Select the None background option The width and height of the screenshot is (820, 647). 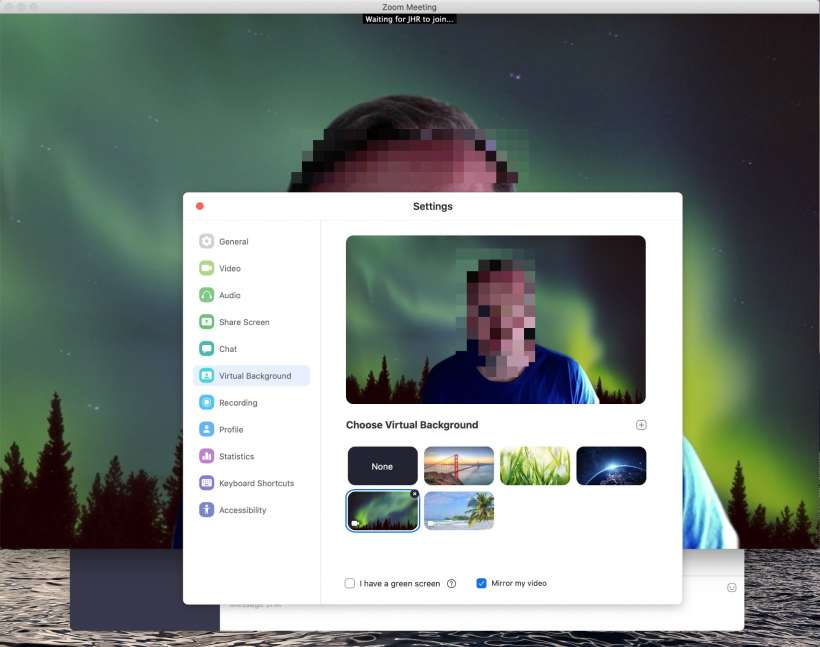click(382, 466)
